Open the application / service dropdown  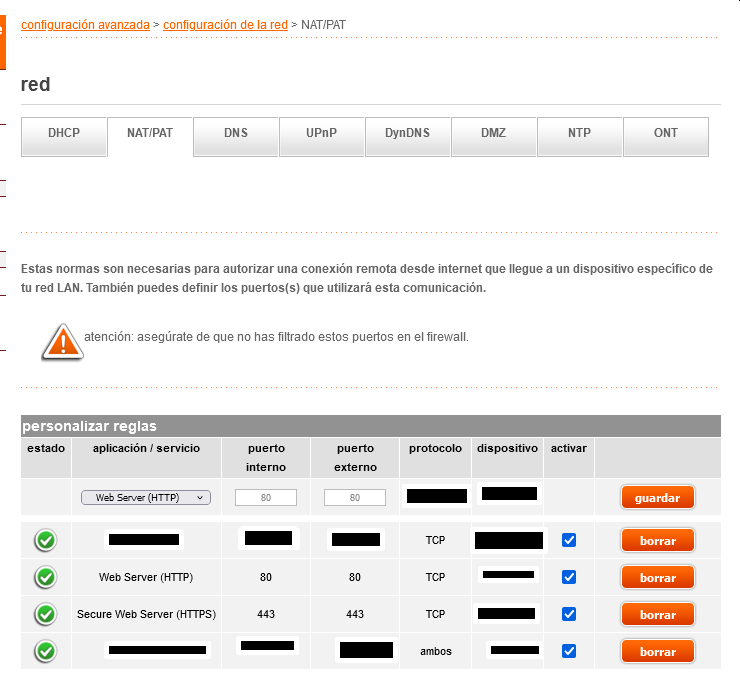pos(146,497)
